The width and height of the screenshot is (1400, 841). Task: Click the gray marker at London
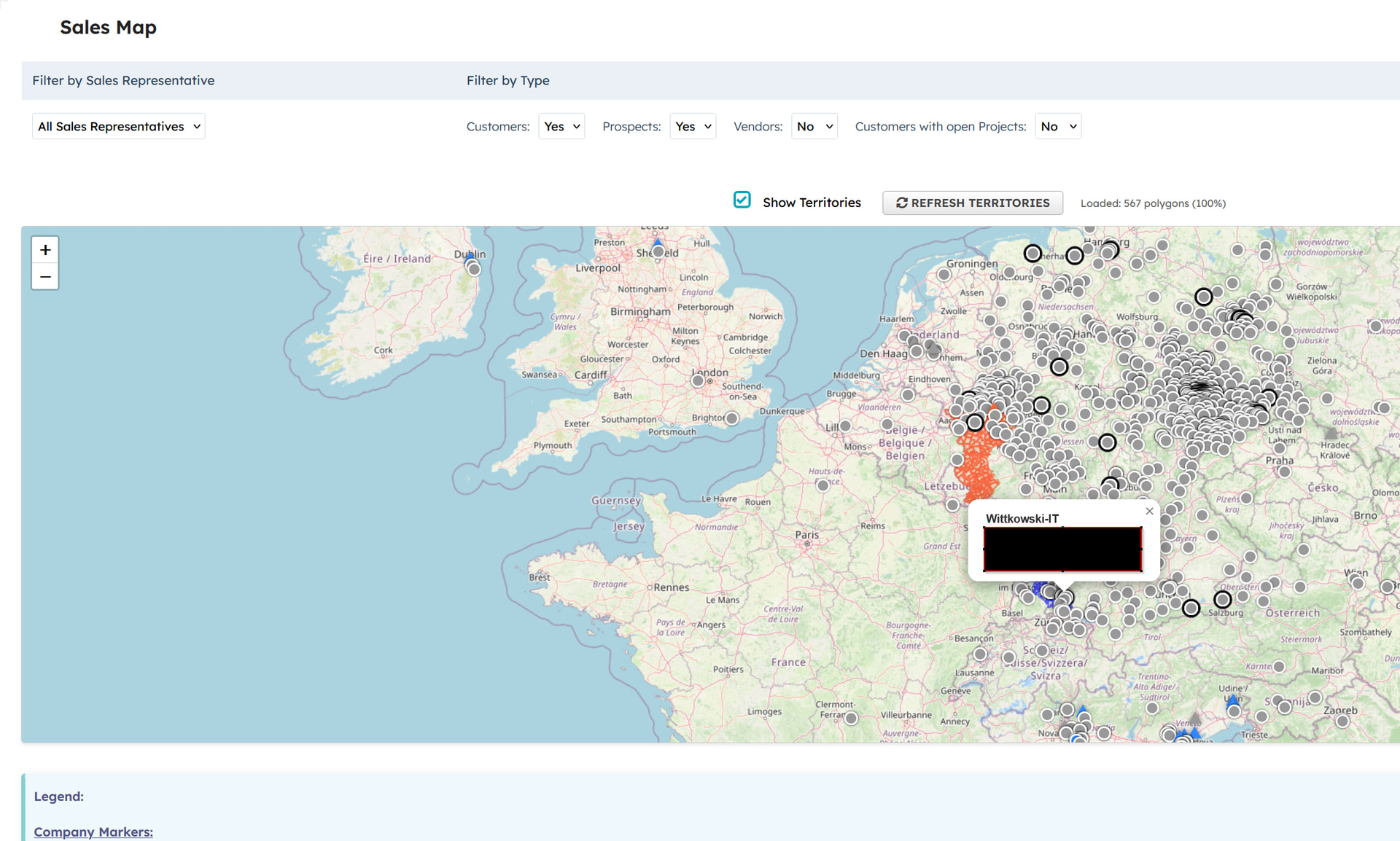click(698, 380)
